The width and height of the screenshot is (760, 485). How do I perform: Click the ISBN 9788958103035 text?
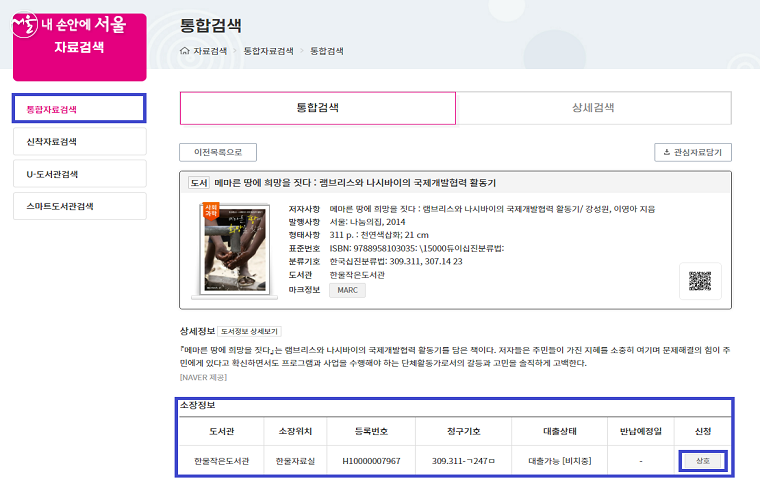pyautogui.click(x=373, y=248)
